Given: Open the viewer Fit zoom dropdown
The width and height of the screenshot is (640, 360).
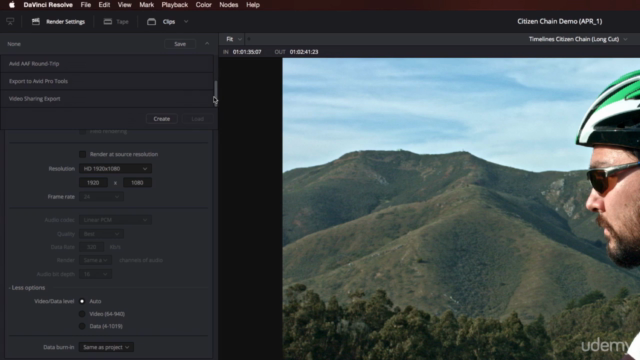Looking at the screenshot, I should point(233,39).
